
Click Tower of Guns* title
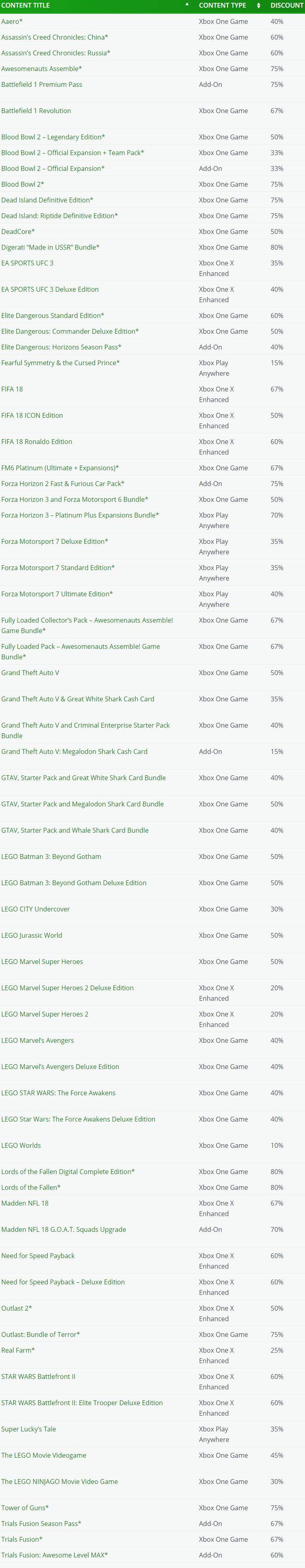click(x=25, y=1507)
